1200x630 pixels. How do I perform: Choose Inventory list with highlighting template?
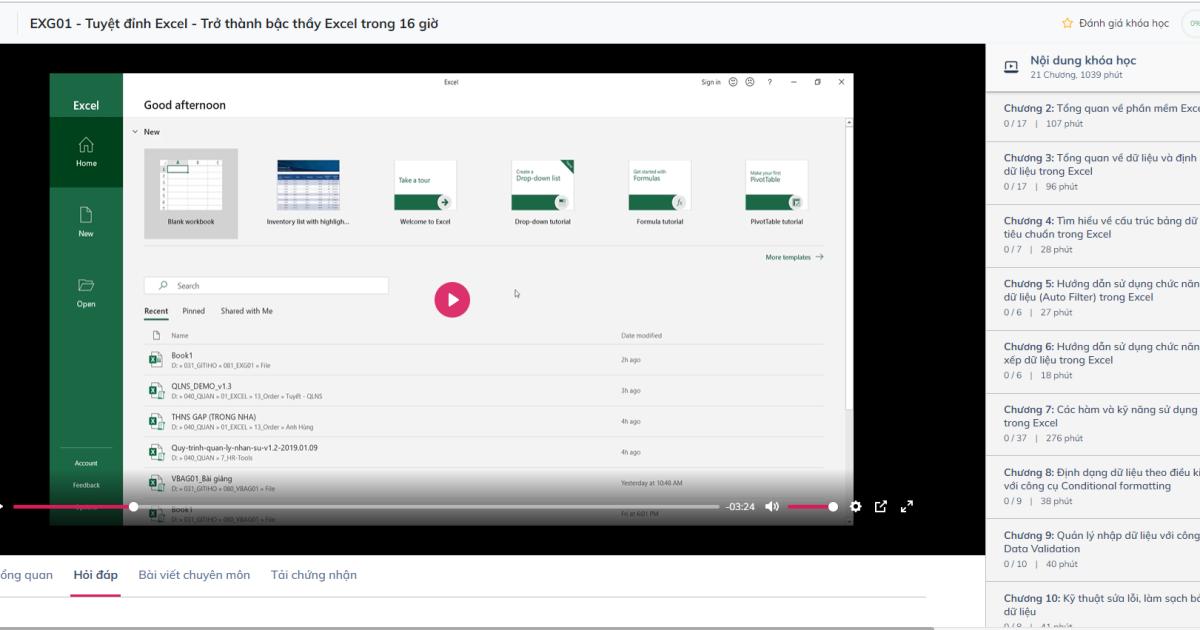tap(308, 193)
